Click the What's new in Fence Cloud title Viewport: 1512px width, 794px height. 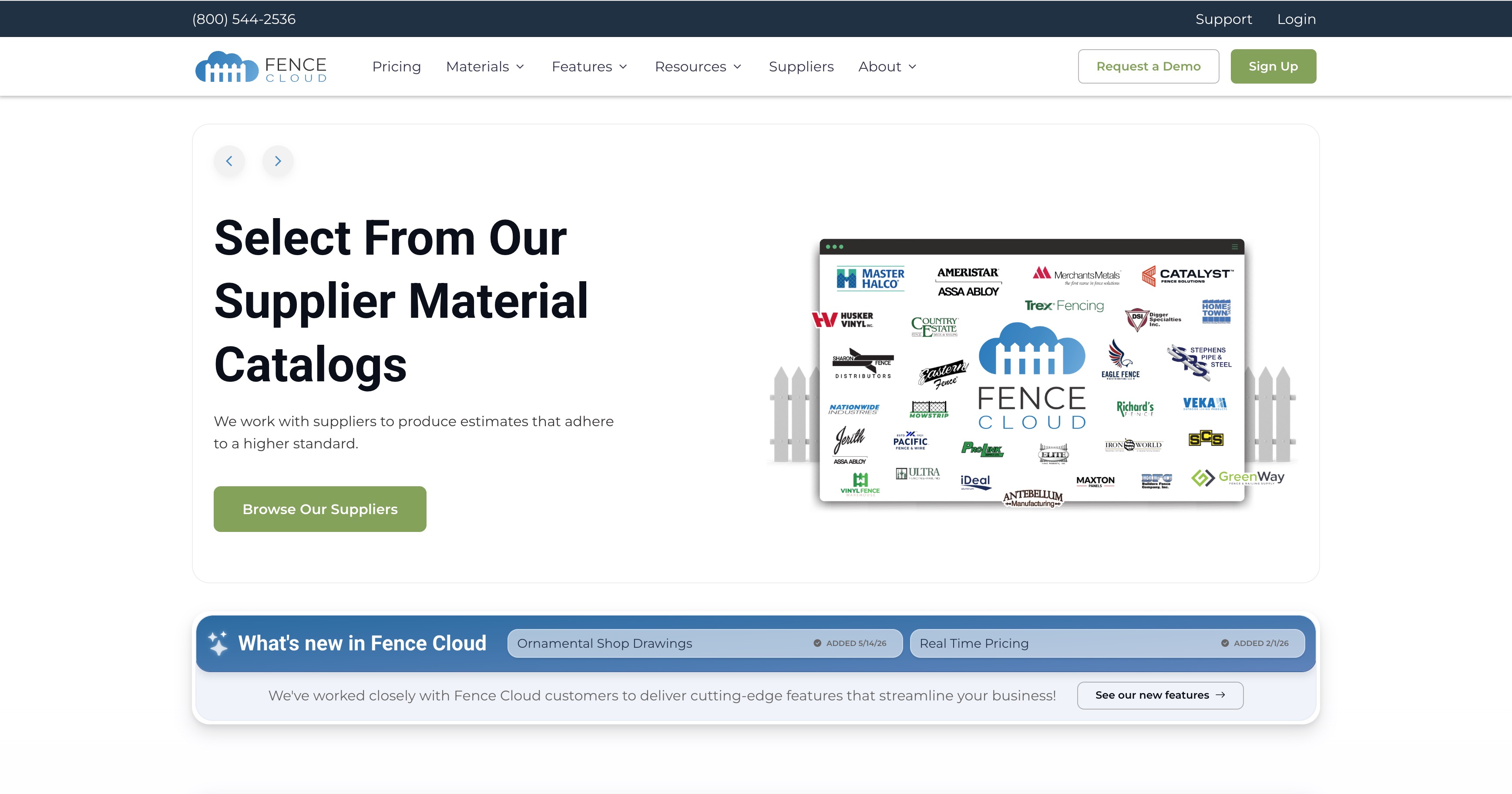pos(362,643)
